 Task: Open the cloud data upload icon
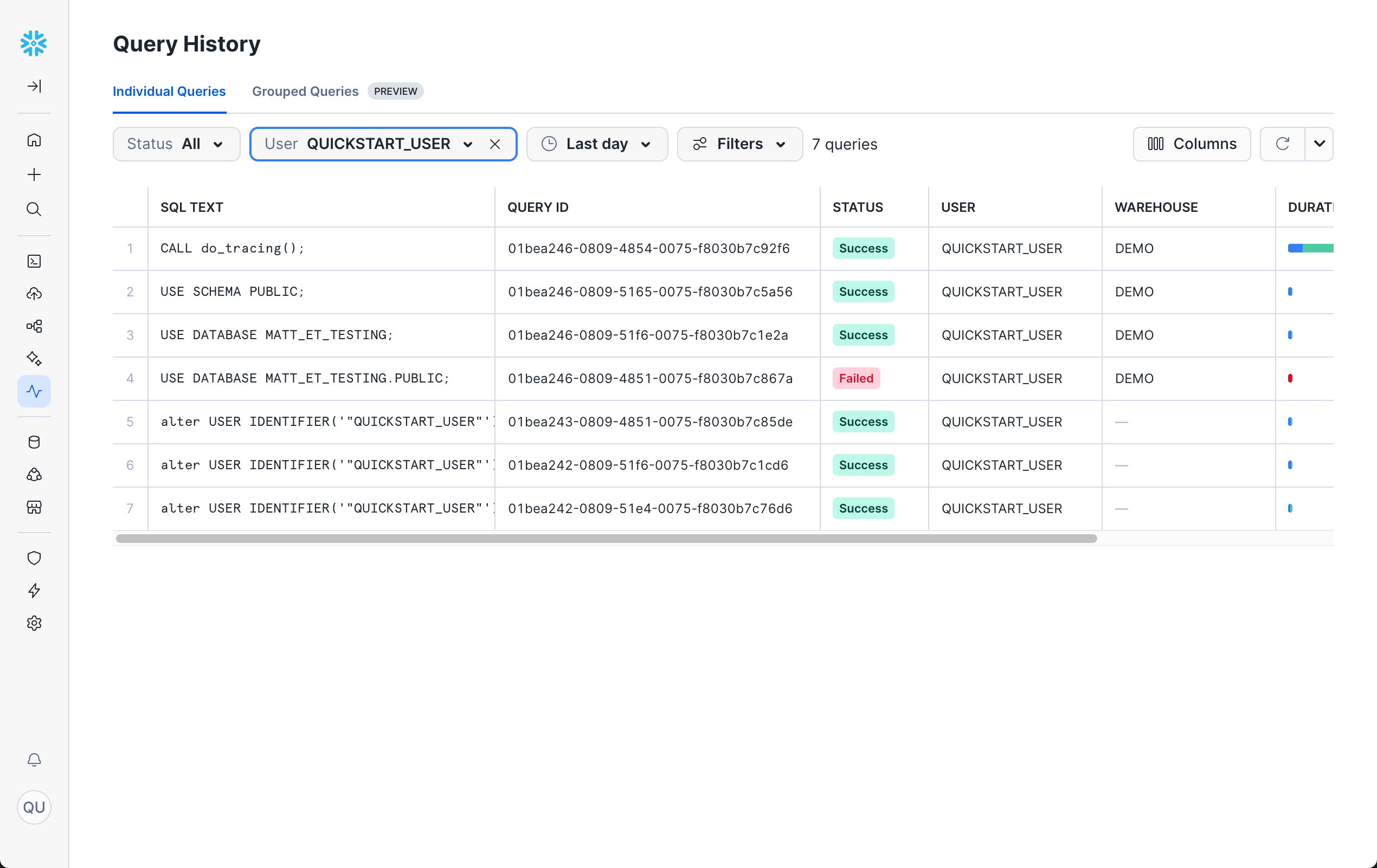point(34,294)
